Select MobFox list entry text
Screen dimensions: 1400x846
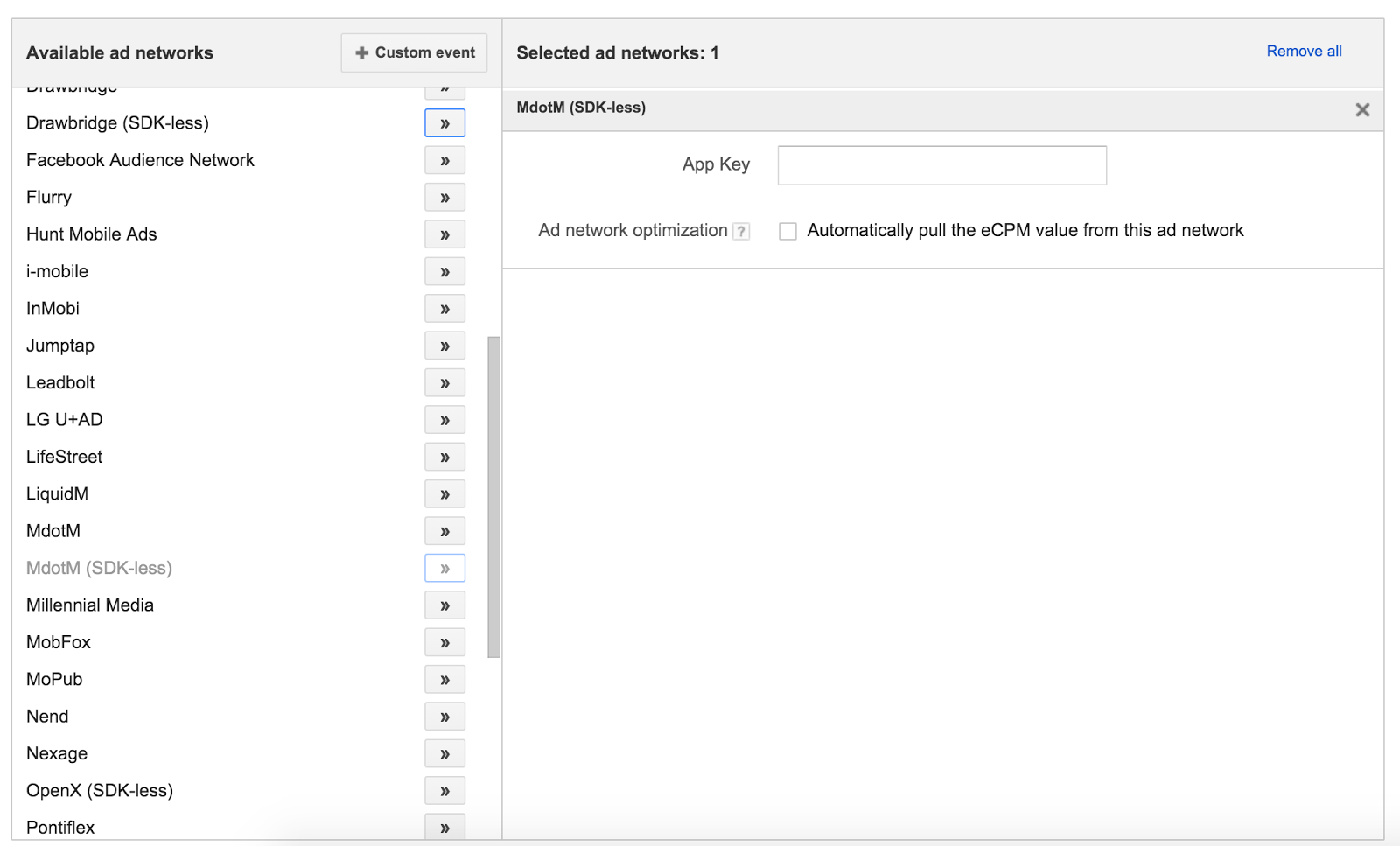(x=59, y=642)
